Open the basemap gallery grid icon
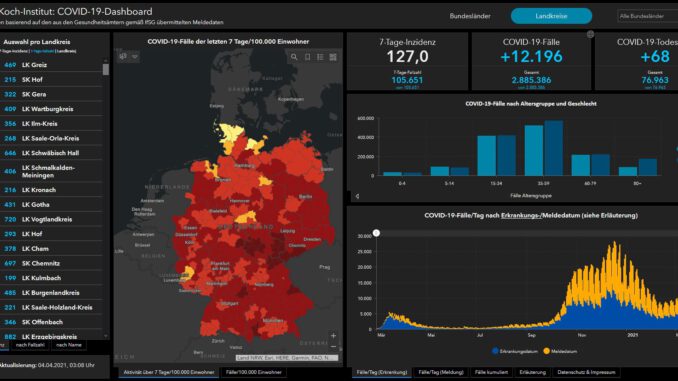 pyautogui.click(x=333, y=57)
